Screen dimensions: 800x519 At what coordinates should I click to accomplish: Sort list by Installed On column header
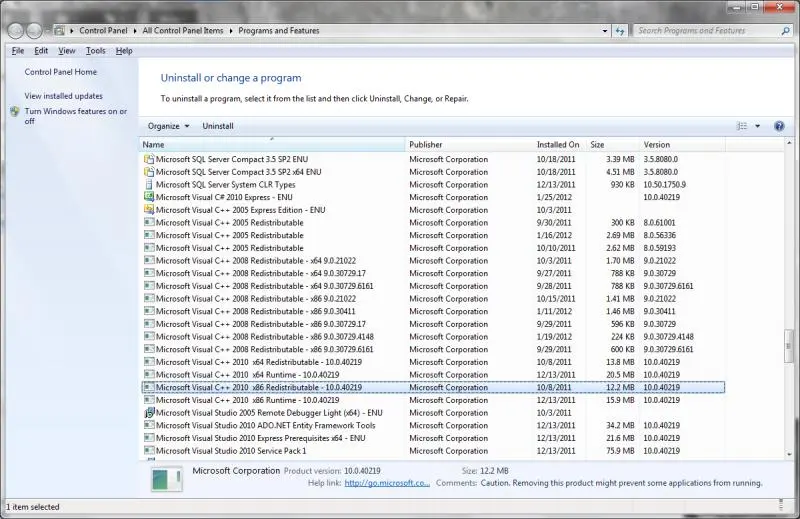[558, 145]
